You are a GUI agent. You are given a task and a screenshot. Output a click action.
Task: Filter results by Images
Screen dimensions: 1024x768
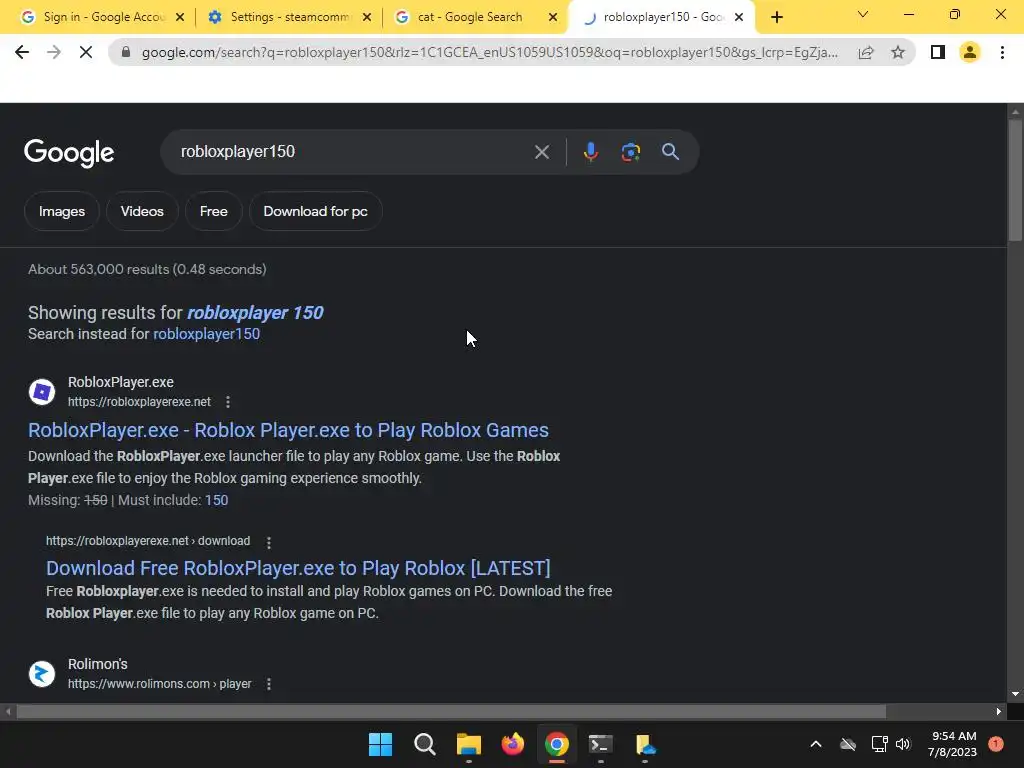point(61,211)
